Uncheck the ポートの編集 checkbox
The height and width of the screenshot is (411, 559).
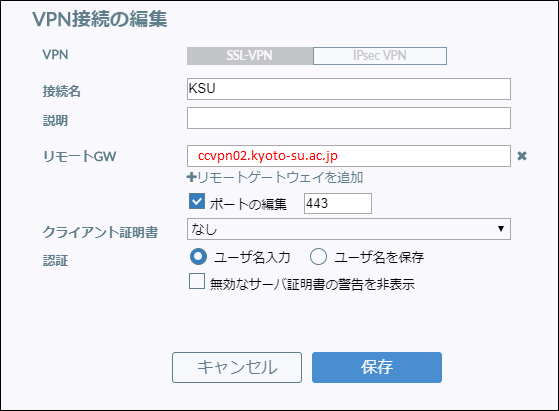coord(197,201)
